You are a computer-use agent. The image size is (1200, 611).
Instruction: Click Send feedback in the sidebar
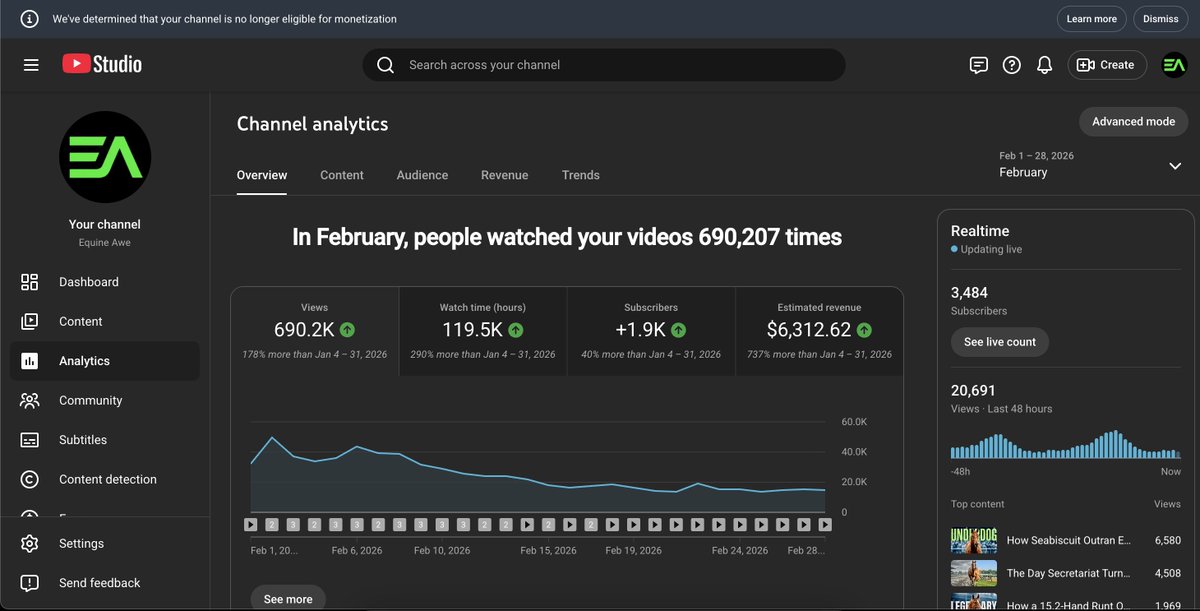105,583
